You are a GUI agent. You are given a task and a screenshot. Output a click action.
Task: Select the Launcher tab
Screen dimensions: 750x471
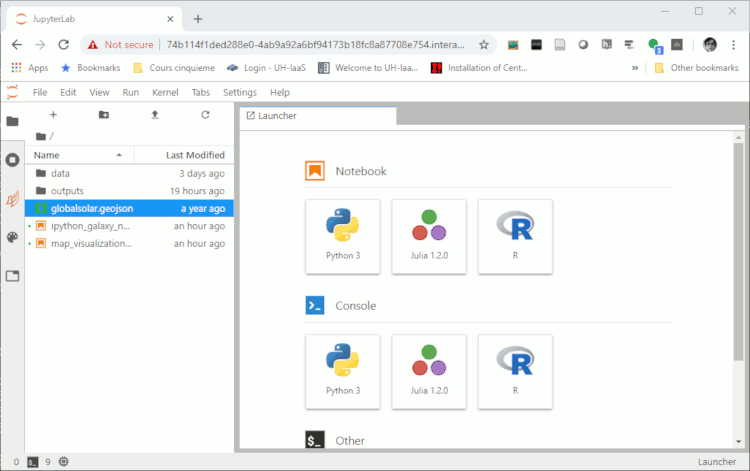318,116
